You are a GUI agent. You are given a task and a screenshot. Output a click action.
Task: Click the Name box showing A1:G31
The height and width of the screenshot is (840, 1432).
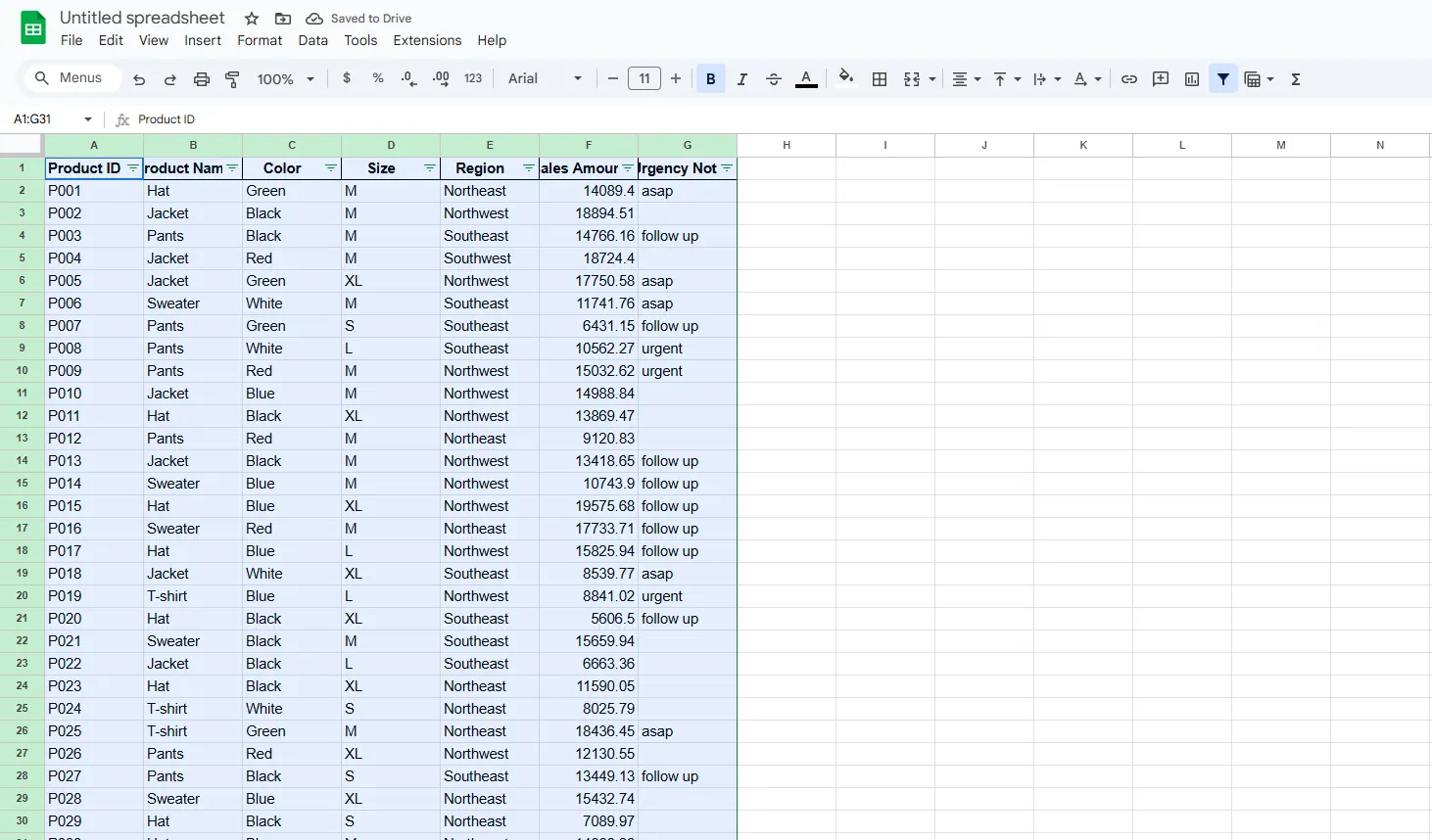click(x=44, y=119)
